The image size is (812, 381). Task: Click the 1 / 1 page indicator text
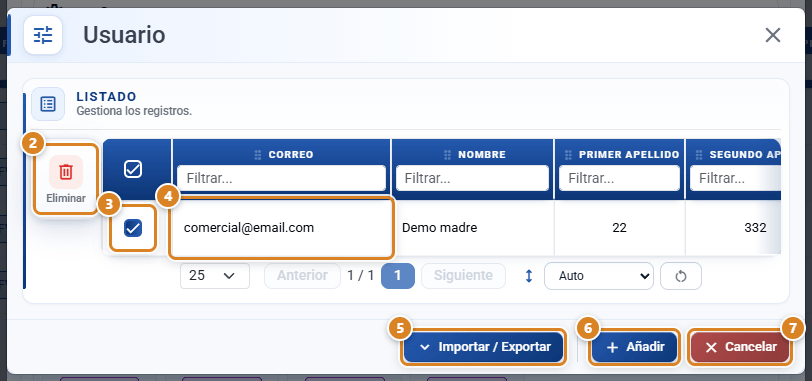click(360, 276)
